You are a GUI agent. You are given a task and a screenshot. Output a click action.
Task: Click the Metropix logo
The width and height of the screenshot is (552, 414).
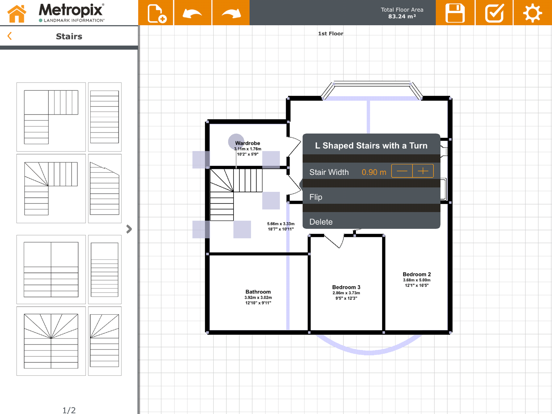click(x=71, y=13)
